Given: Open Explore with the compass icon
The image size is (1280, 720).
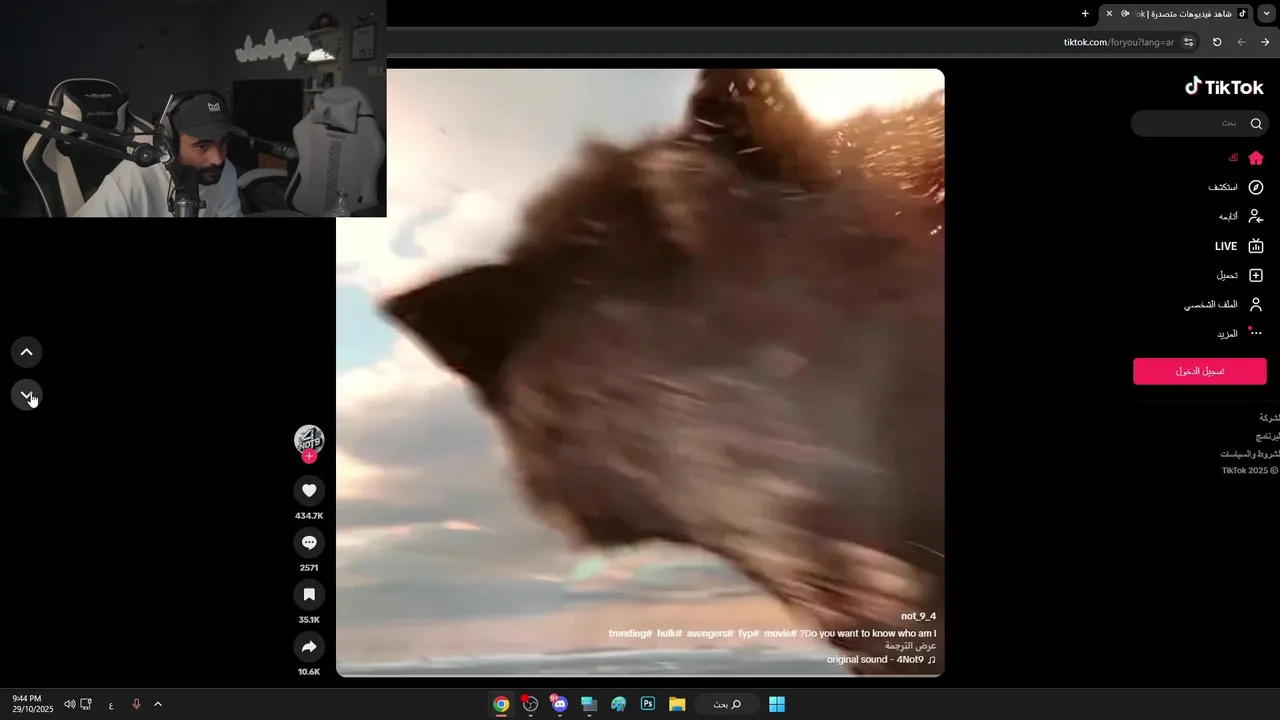Looking at the screenshot, I should click(x=1256, y=187).
